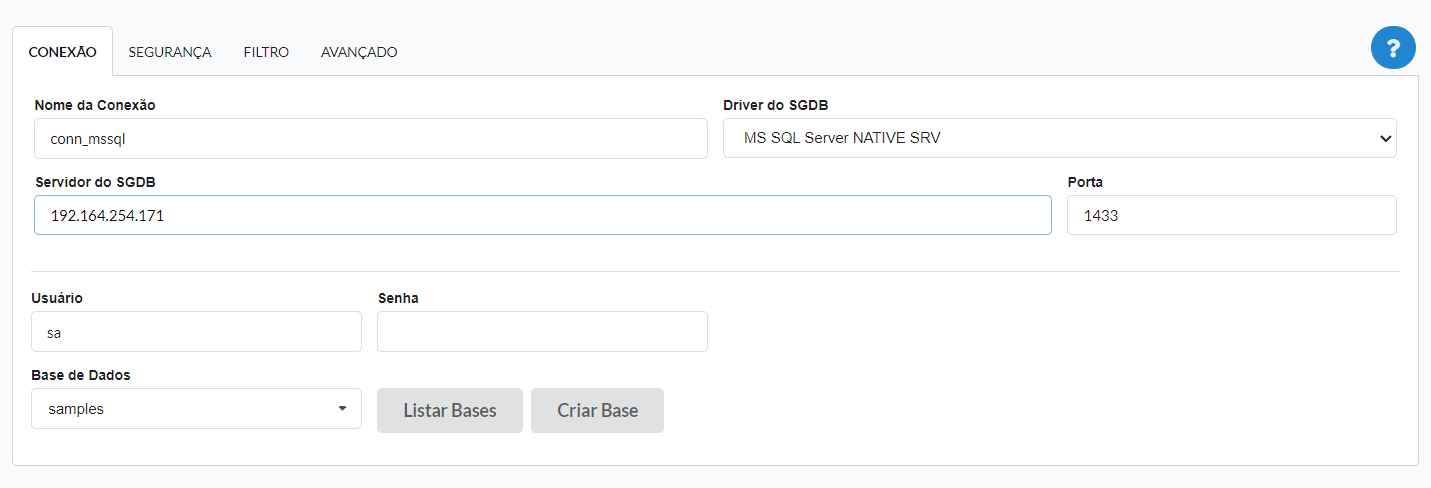Click the Nome da Conexão label text
The image size is (1431, 488).
pyautogui.click(x=95, y=105)
